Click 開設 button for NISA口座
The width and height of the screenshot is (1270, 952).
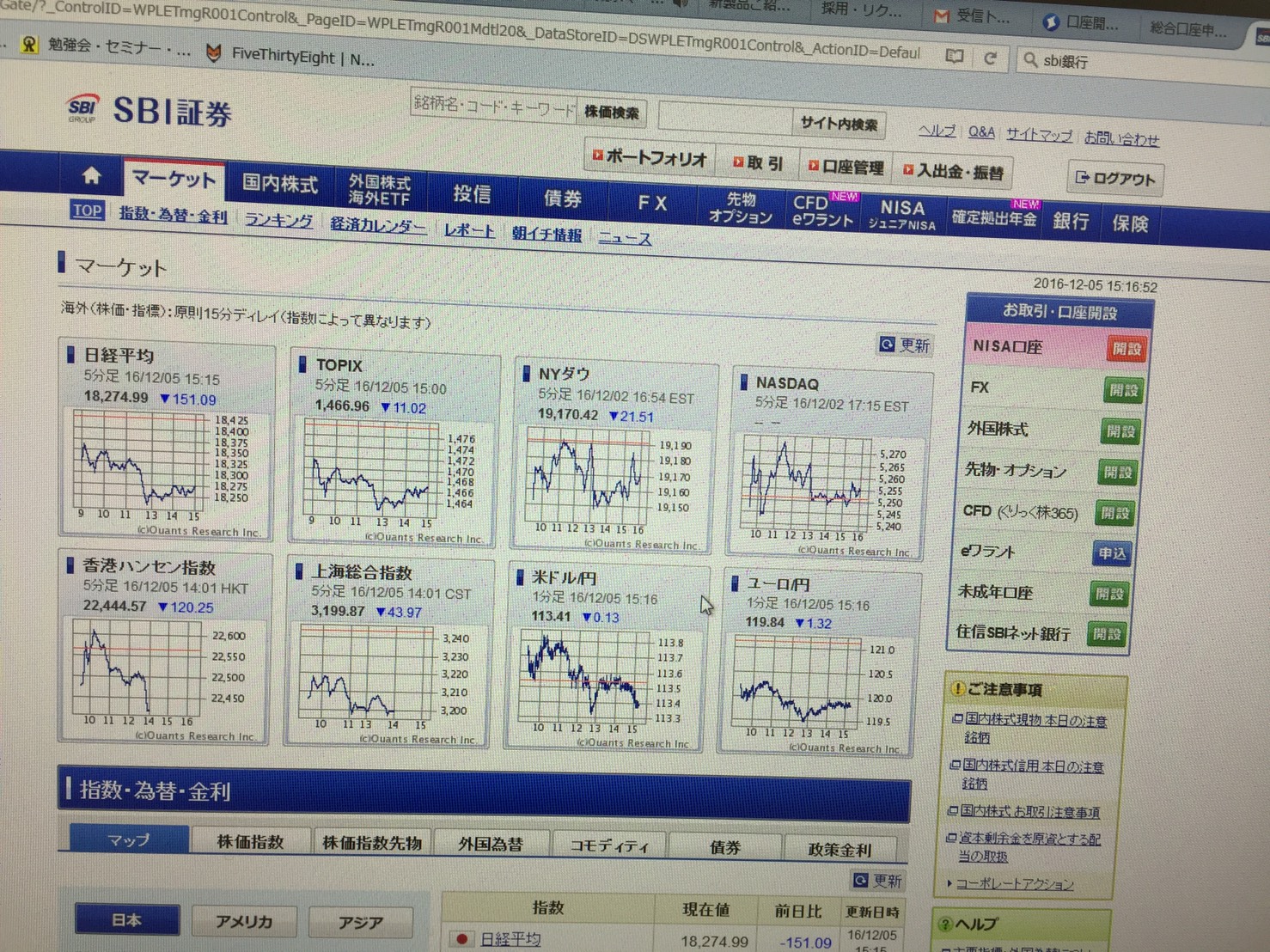pyautogui.click(x=1127, y=348)
